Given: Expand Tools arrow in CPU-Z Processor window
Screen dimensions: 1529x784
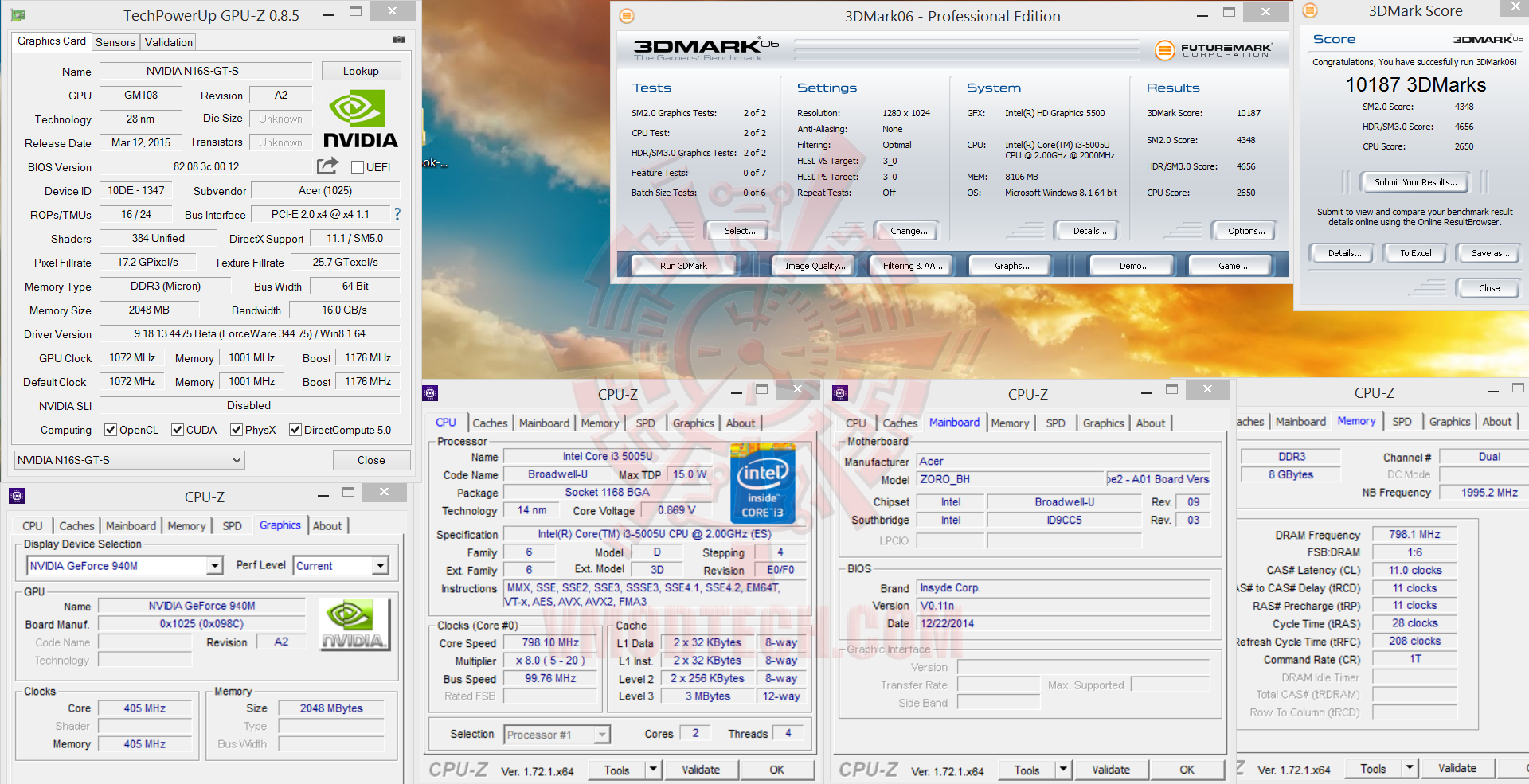Looking at the screenshot, I should pyautogui.click(x=653, y=770).
